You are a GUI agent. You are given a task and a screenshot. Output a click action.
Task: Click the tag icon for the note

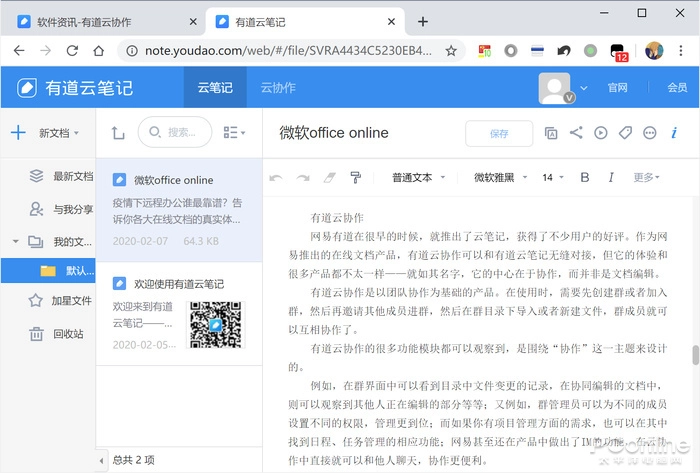625,133
